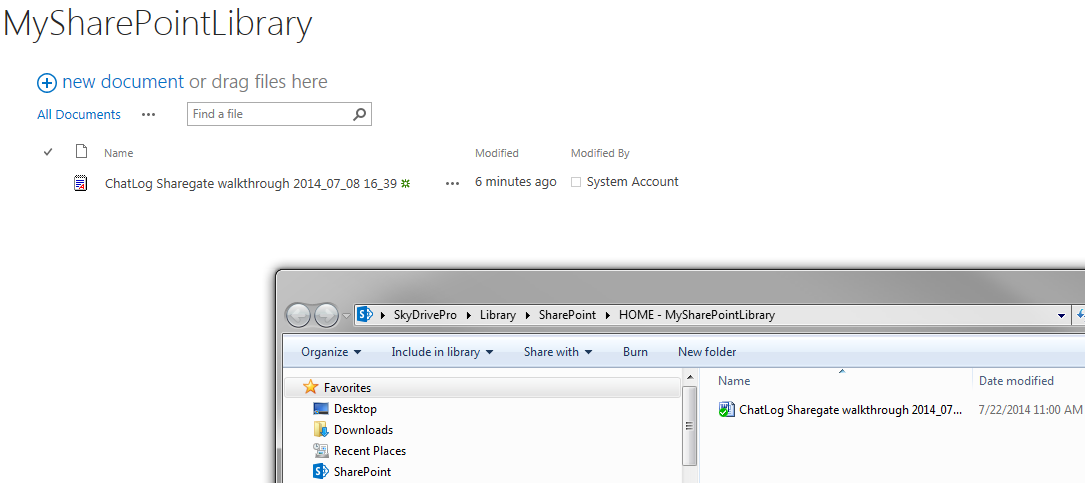Sort by file type icon column

coord(82,152)
